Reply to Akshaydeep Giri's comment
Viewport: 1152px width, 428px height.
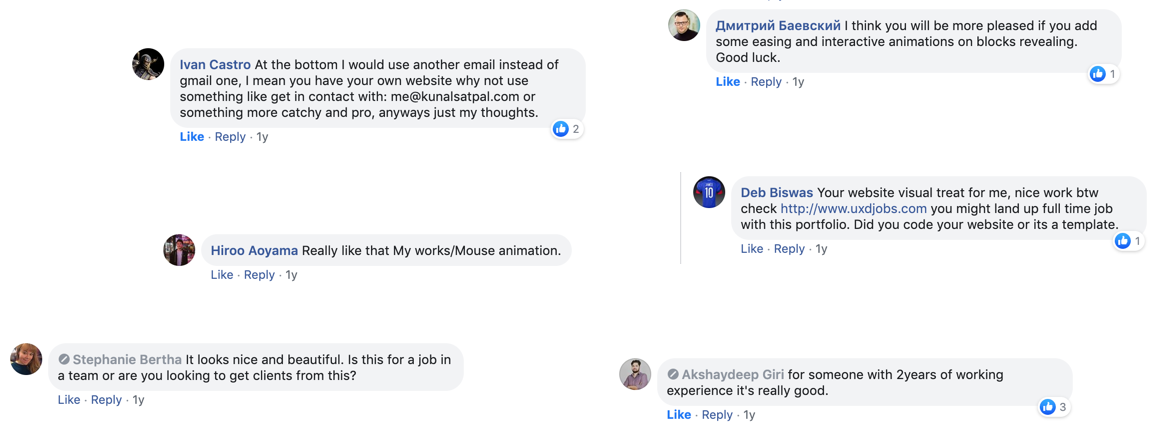(x=717, y=415)
